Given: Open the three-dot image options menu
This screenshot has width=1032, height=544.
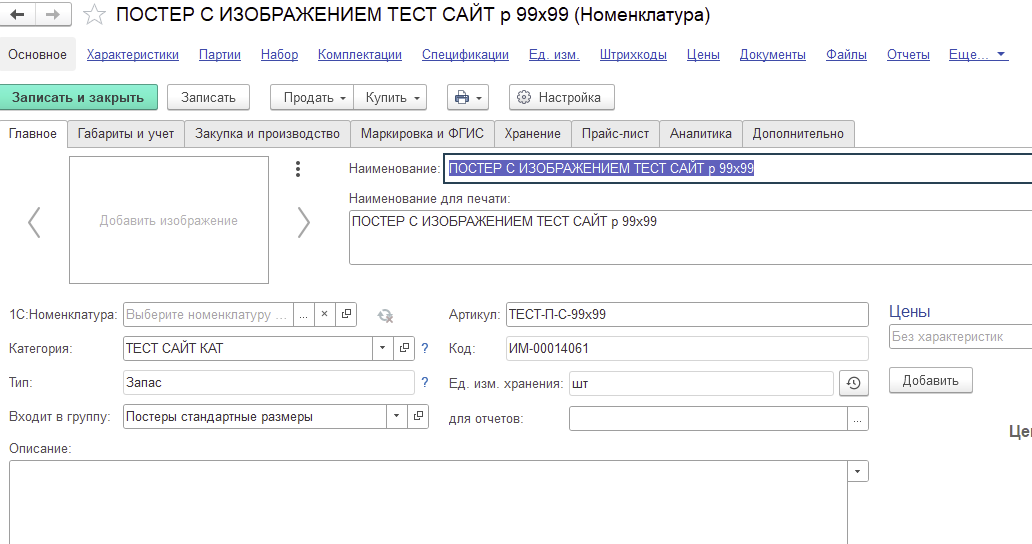Looking at the screenshot, I should click(x=298, y=169).
